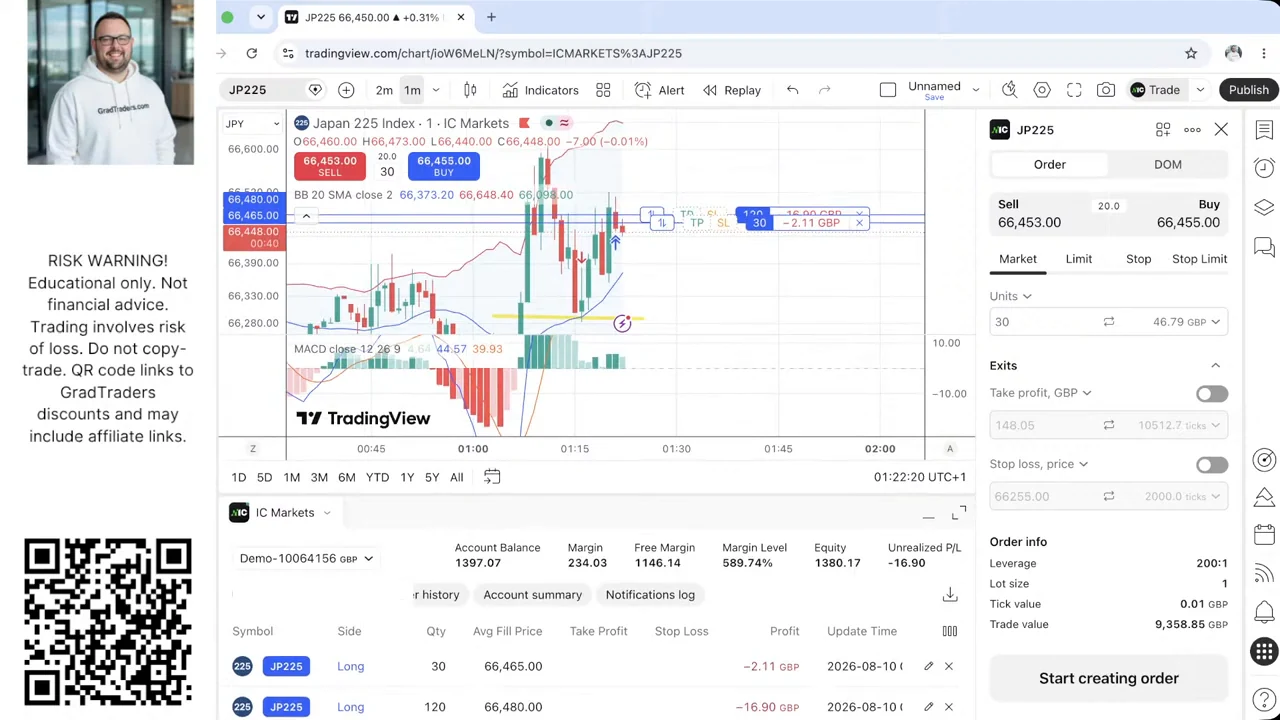The image size is (1280, 720).
Task: Edit the 30-qty JP225 position
Action: click(928, 666)
